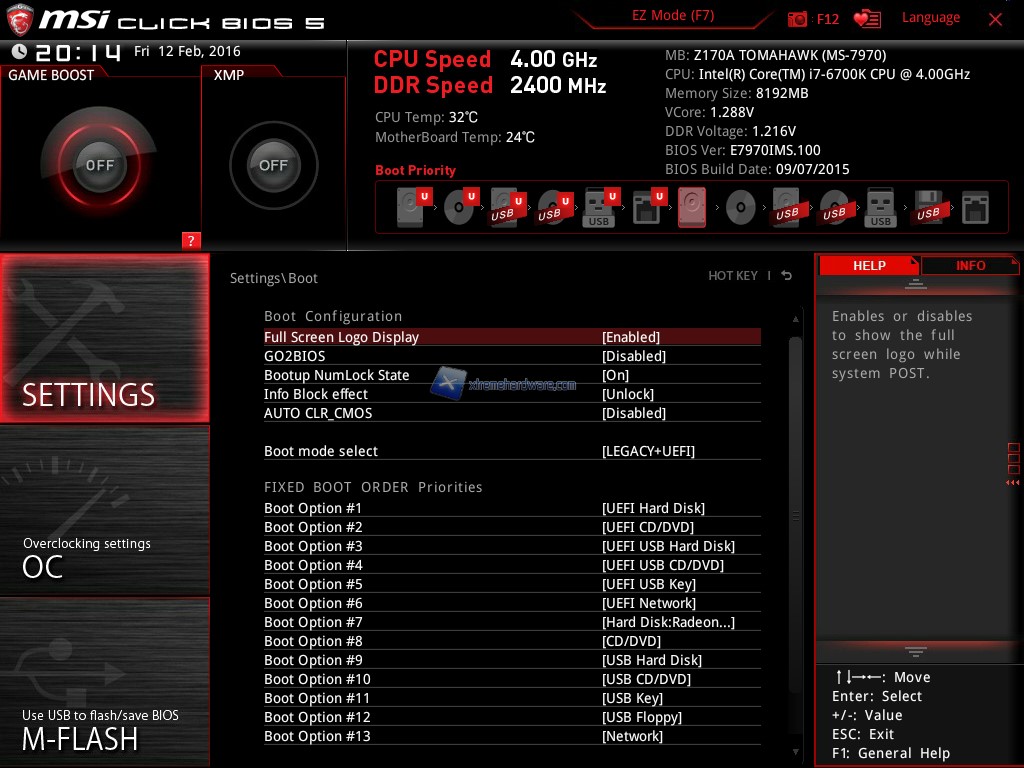Screen dimensions: 1024x768
Task: Open Boot mode select LEGACY+UEFI option
Action: click(x=648, y=451)
